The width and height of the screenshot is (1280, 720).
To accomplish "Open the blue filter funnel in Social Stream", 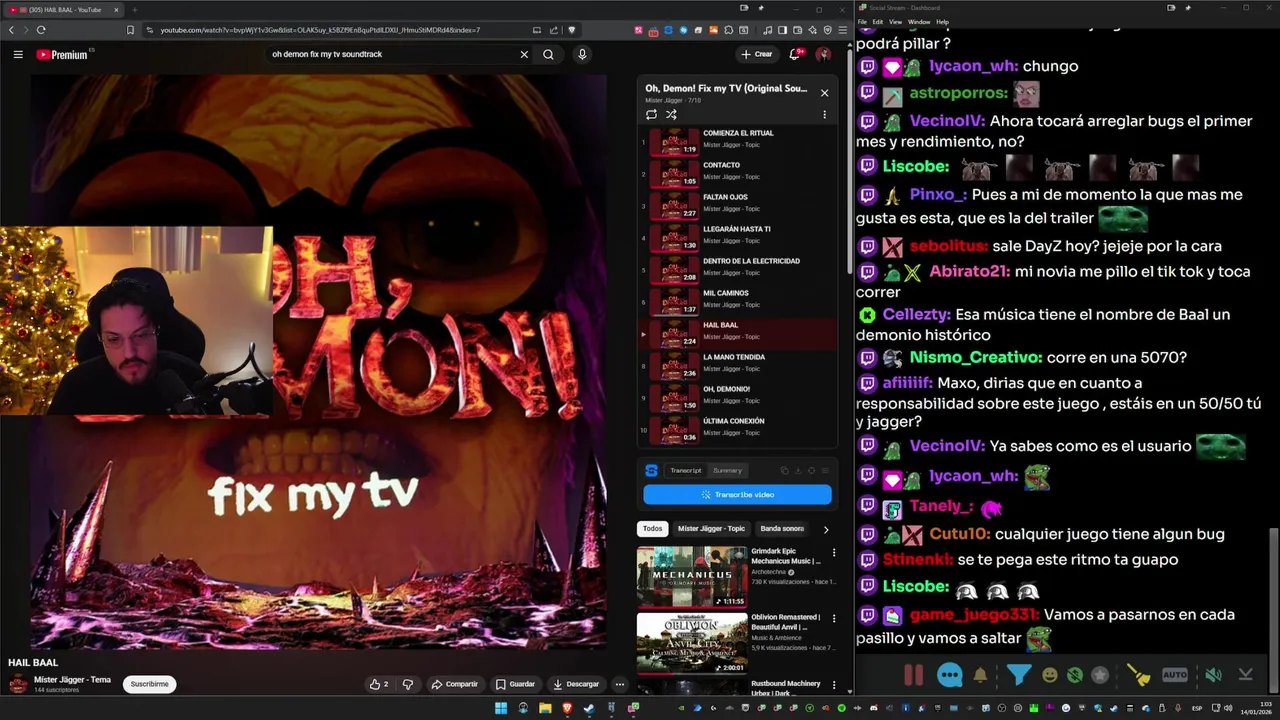I will tap(1018, 675).
